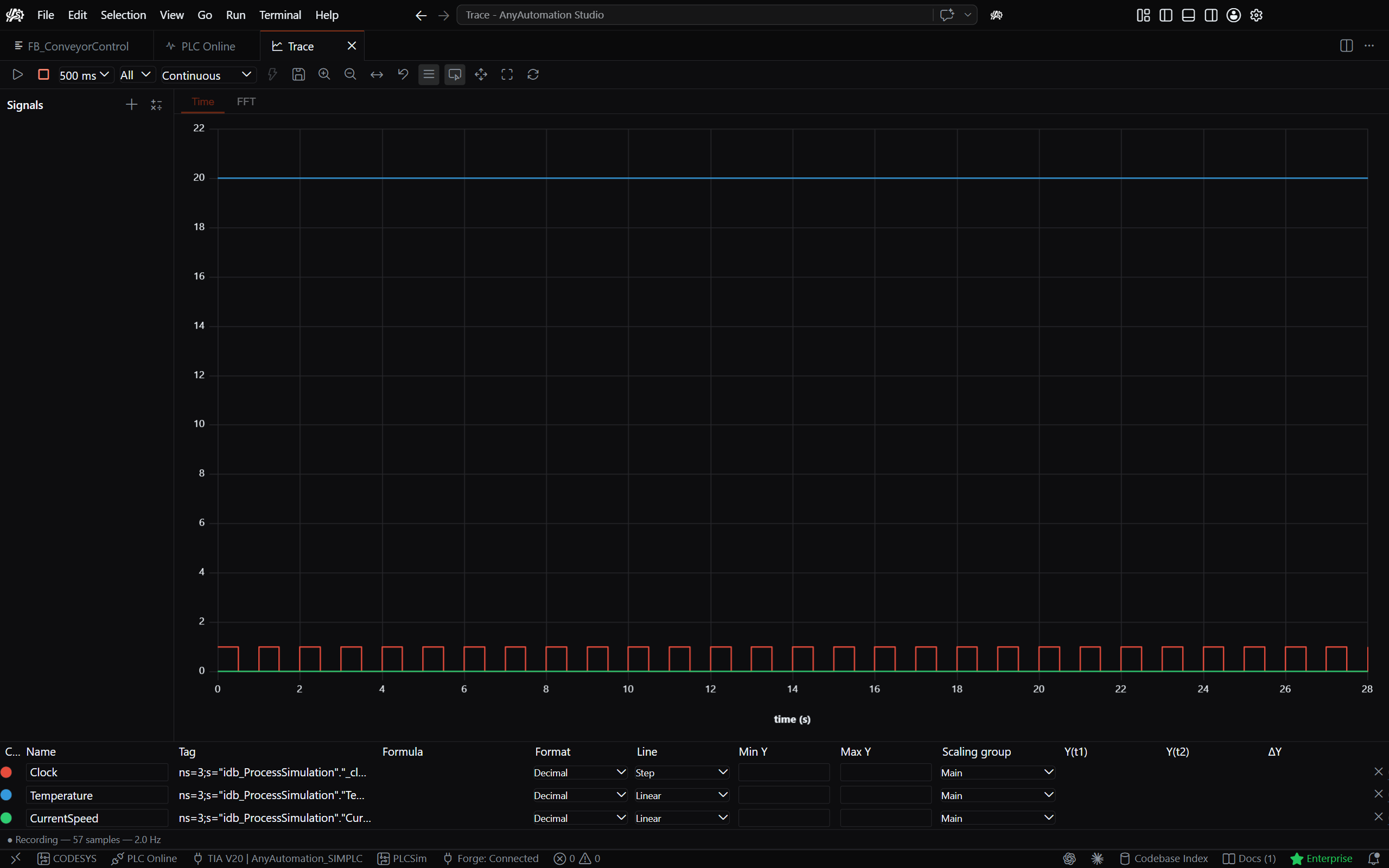Enable pan mode with the four-arrow icon
Viewport: 1389px width, 868px height.
coord(481,75)
